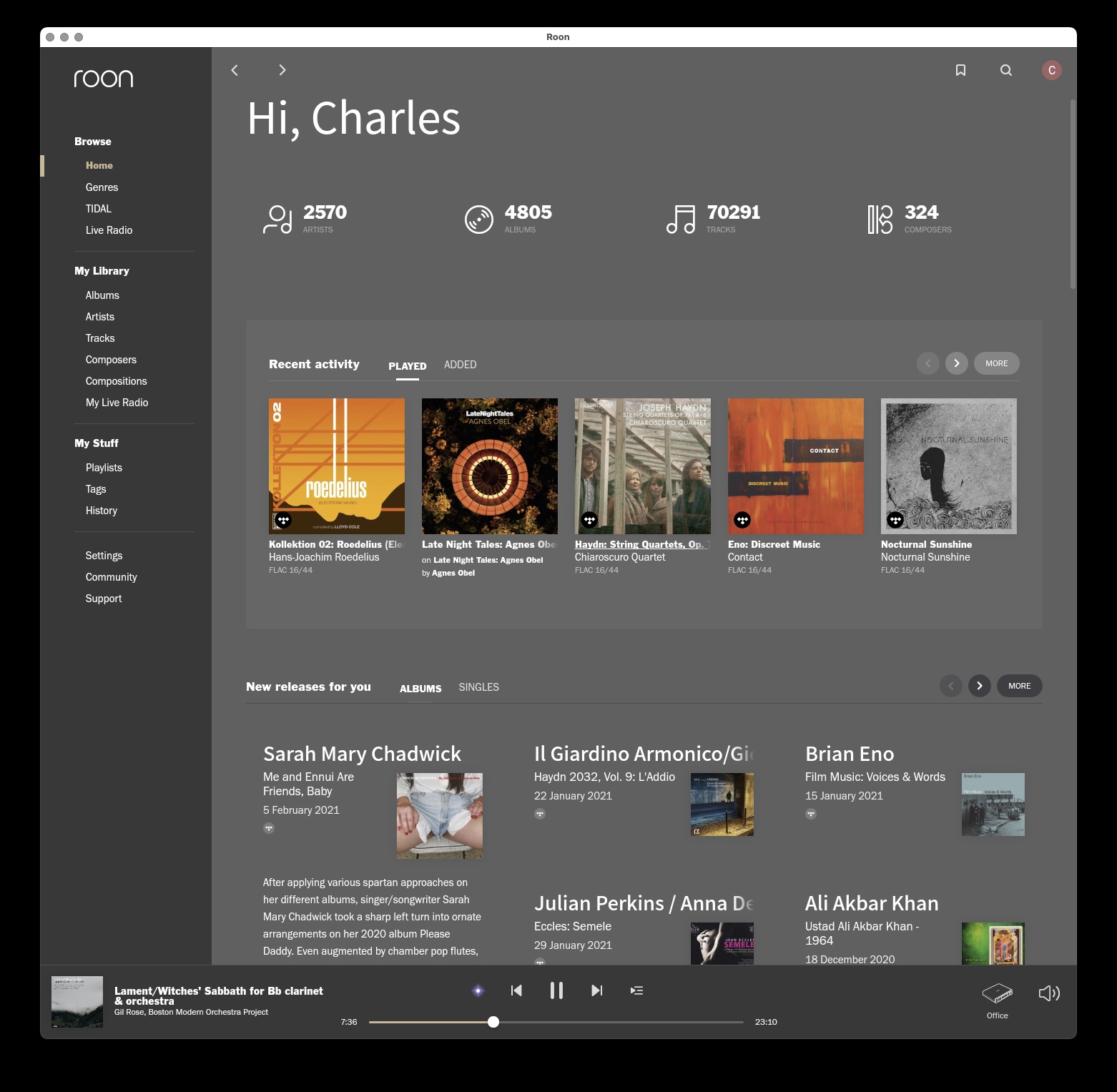This screenshot has width=1117, height=1092.
Task: Open Playlists in My Stuff
Action: (104, 468)
